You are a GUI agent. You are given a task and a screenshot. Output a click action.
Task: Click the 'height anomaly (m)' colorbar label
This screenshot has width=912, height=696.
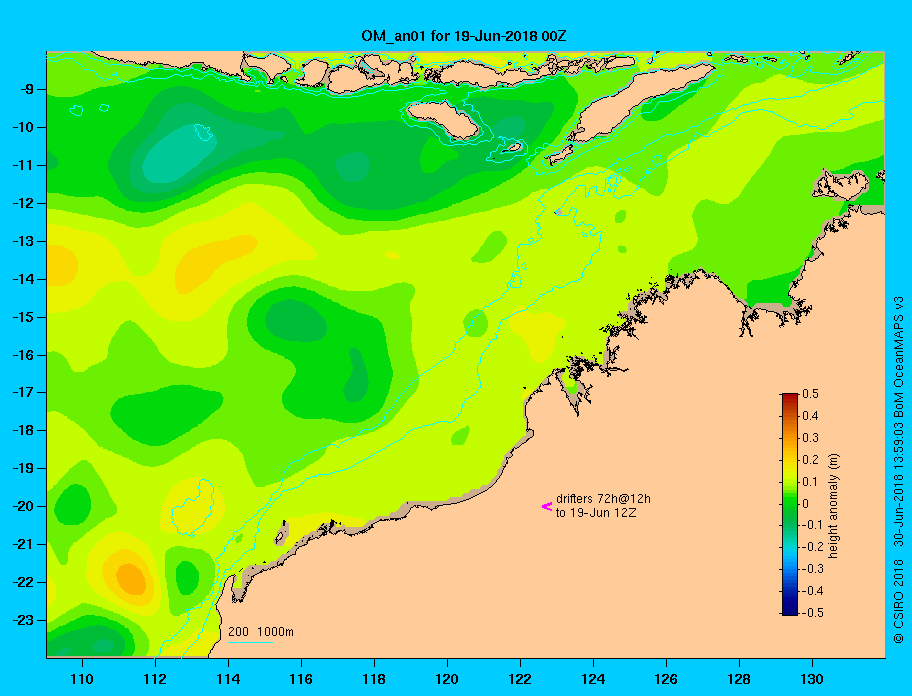pyautogui.click(x=833, y=506)
